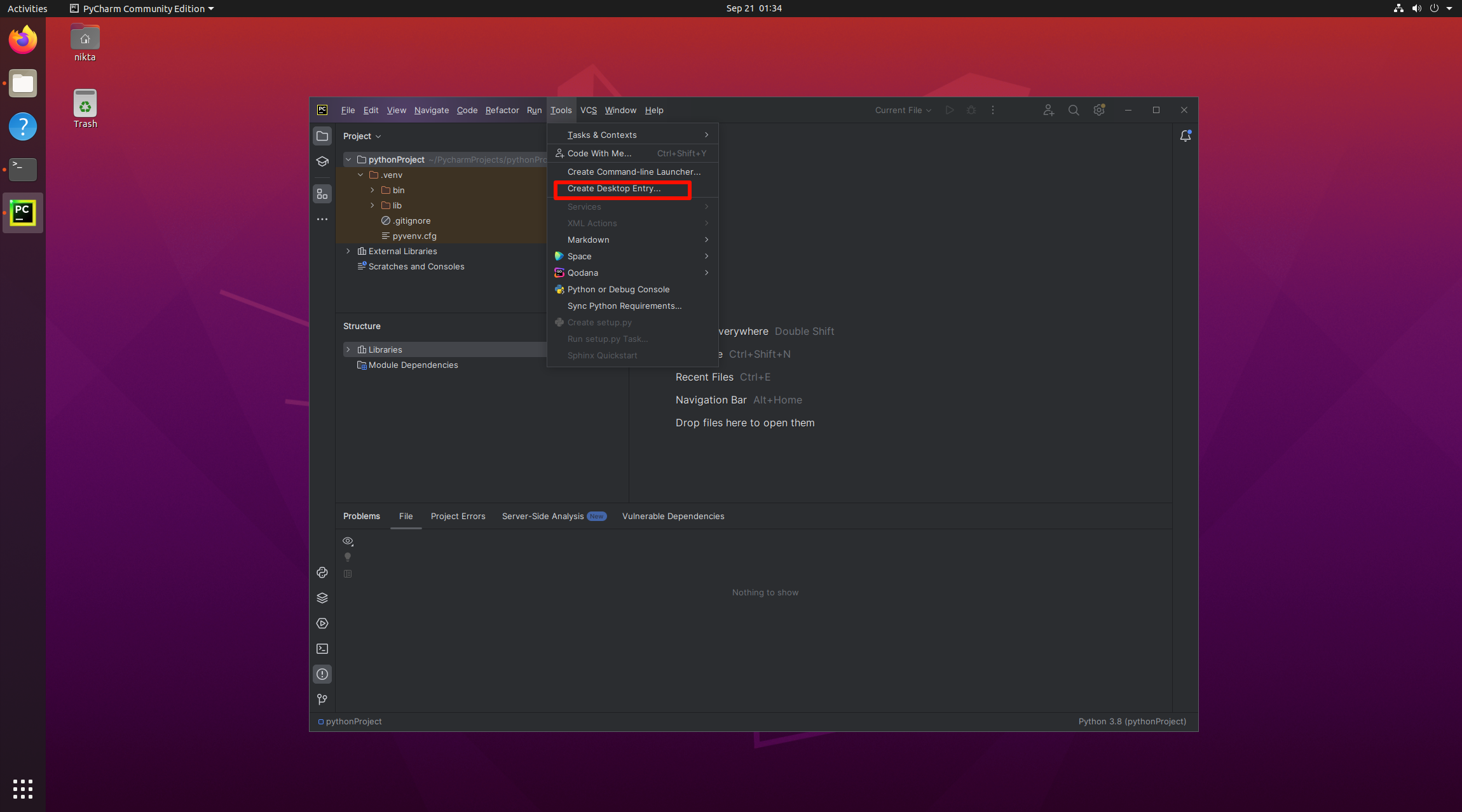Expand External Libraries node
1462x812 pixels.
tap(348, 251)
